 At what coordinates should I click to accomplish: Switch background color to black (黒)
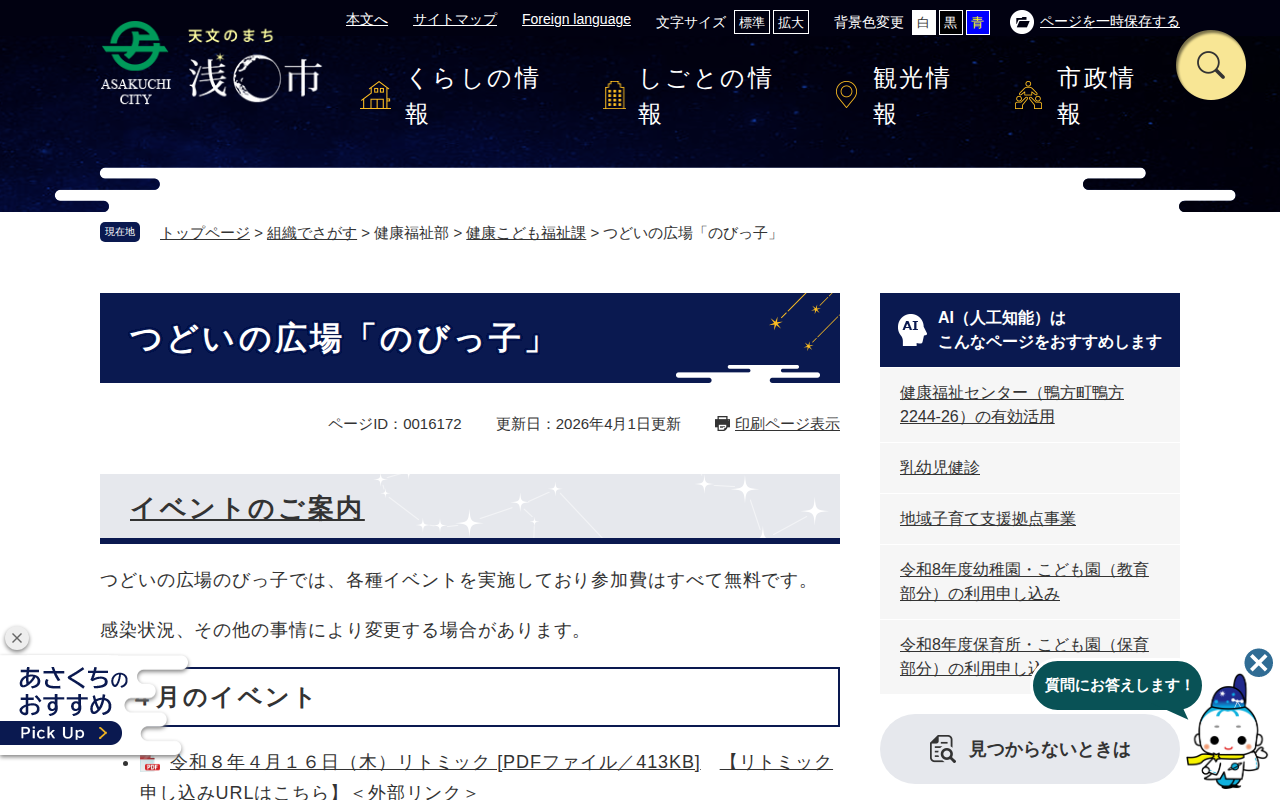click(x=951, y=22)
